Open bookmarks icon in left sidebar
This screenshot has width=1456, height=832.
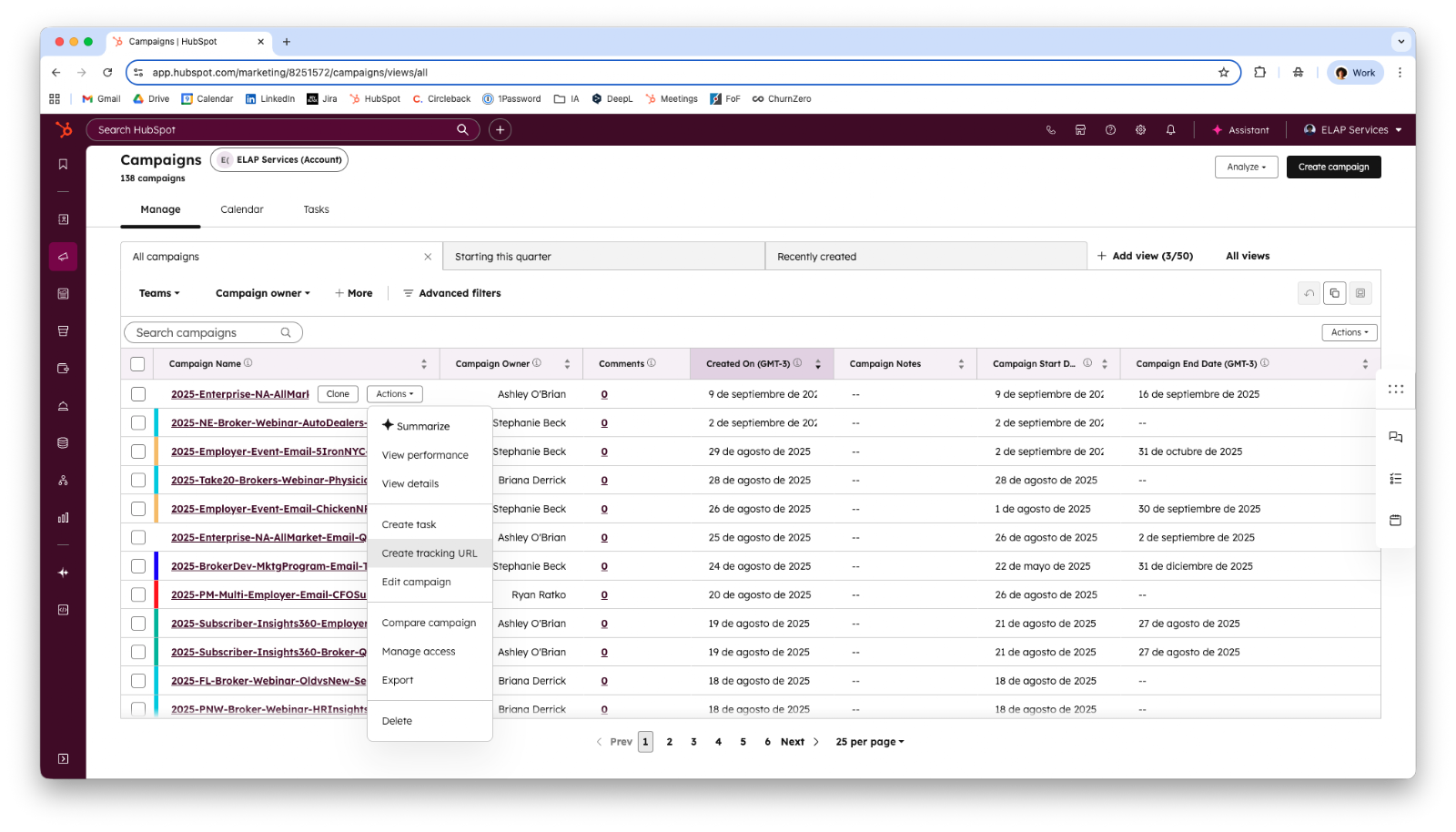[63, 165]
